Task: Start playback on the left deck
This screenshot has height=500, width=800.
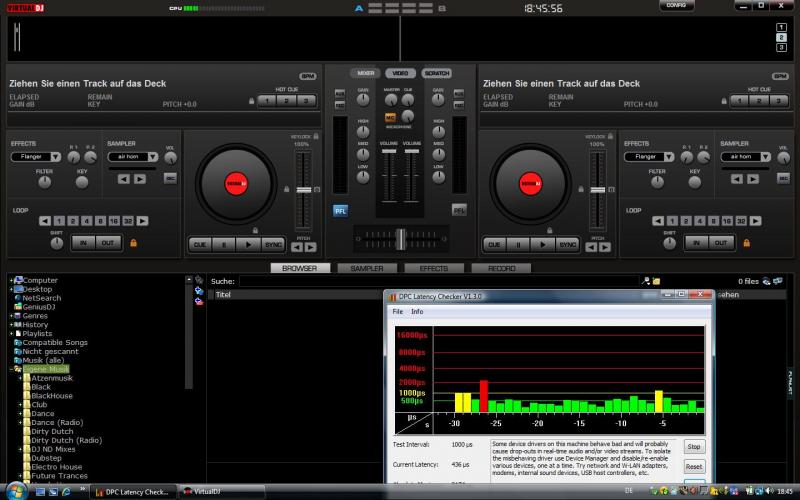Action: point(248,245)
